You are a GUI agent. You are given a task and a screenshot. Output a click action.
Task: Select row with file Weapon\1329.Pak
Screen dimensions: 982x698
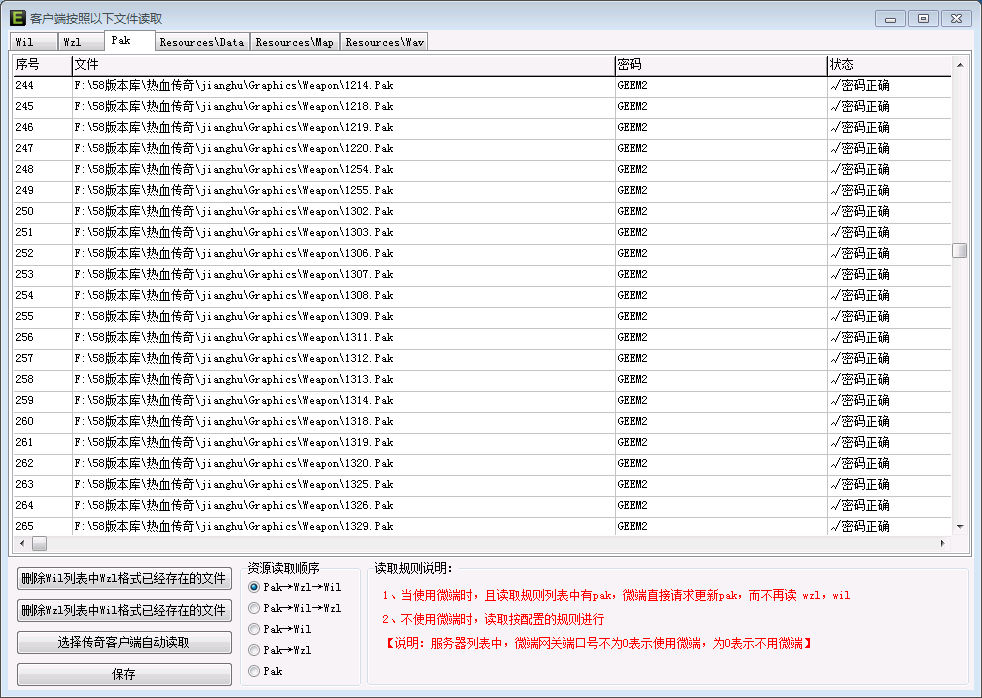(482, 526)
